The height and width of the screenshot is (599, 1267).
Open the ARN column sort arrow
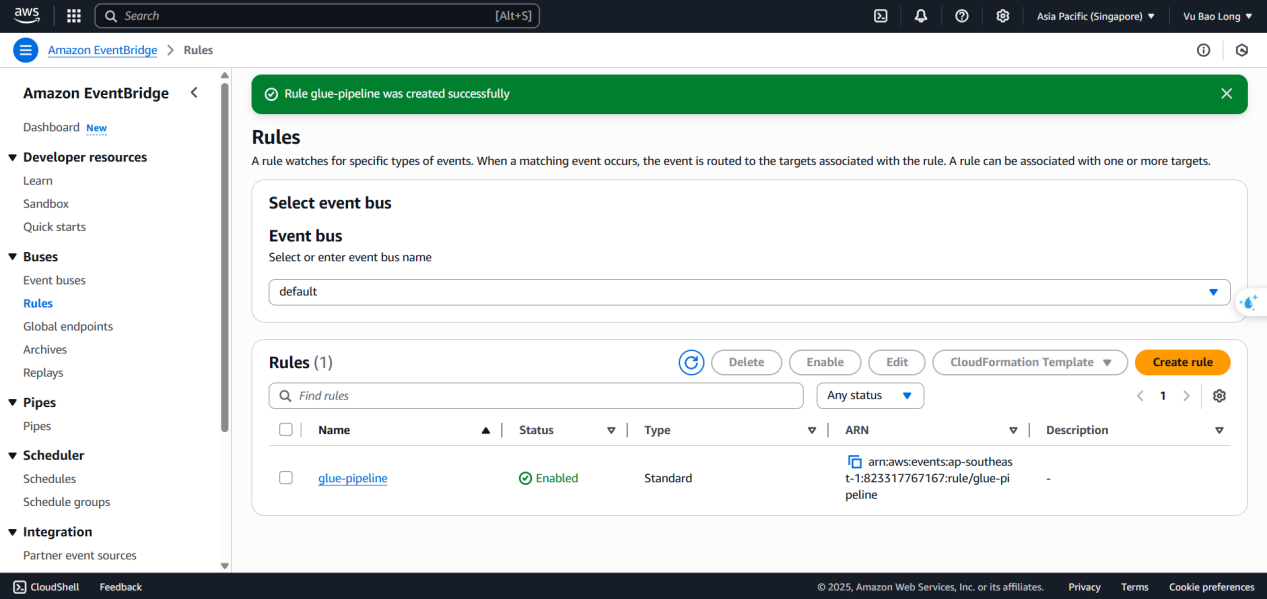(x=1013, y=430)
